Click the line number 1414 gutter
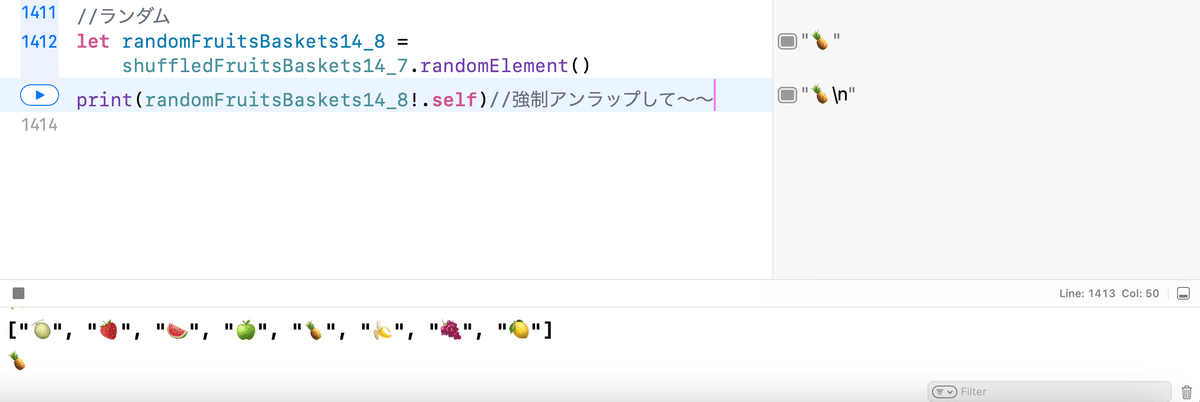The height and width of the screenshot is (402, 1200). 38,125
